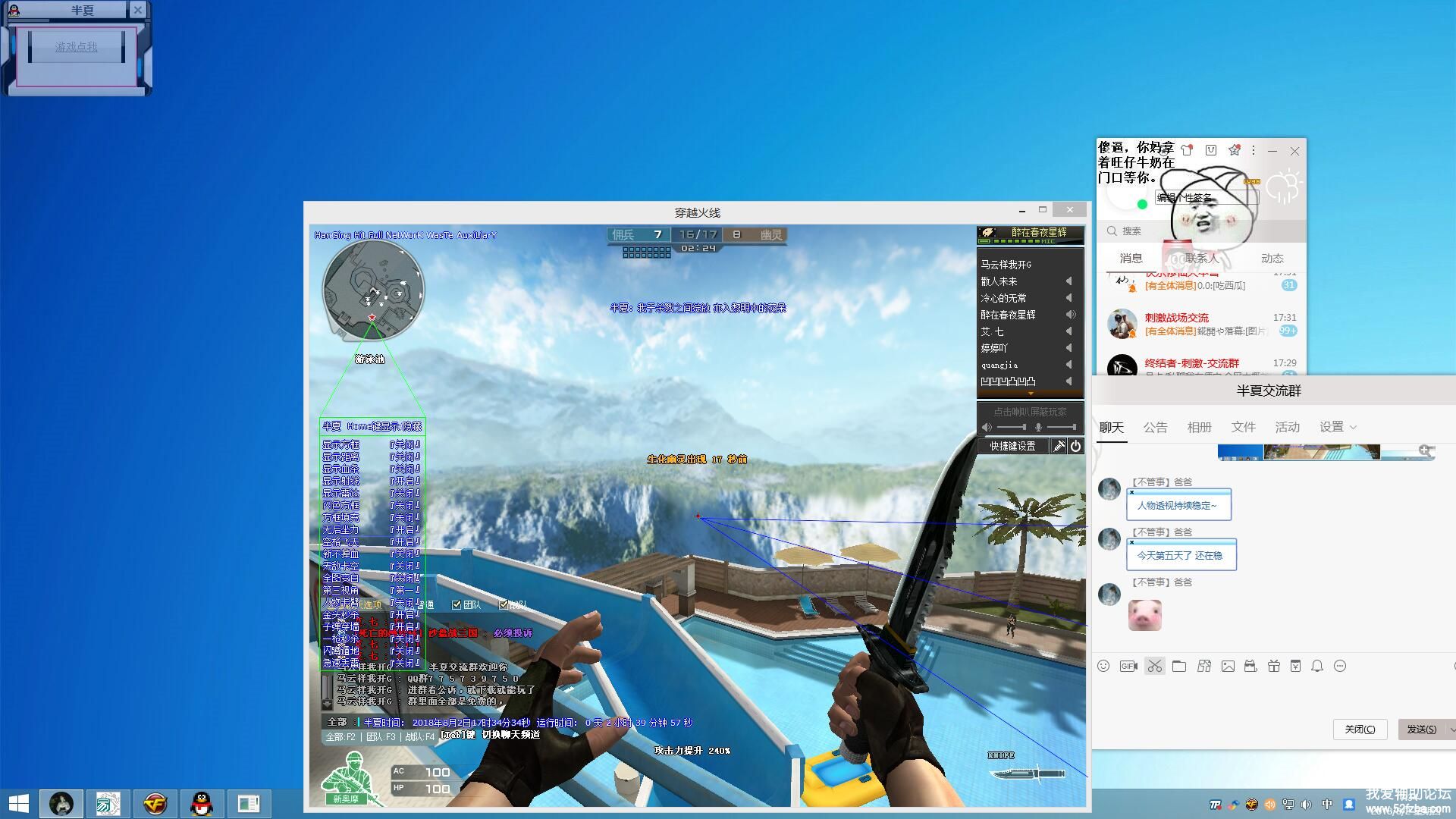The width and height of the screenshot is (1456, 819).
Task: Switch to the 联系人 tab in QQ panel
Action: pyautogui.click(x=1202, y=258)
